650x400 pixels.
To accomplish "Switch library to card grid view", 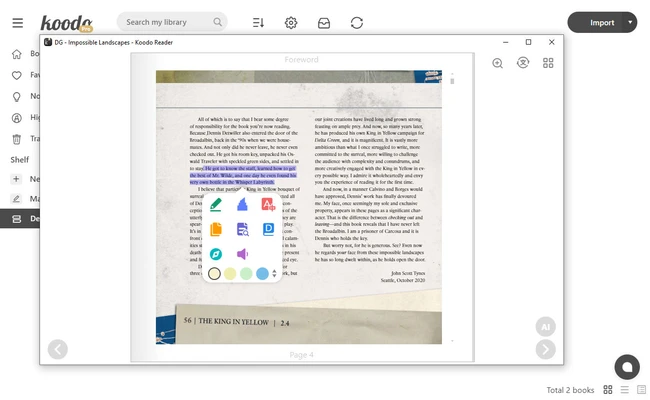I will (x=608, y=390).
